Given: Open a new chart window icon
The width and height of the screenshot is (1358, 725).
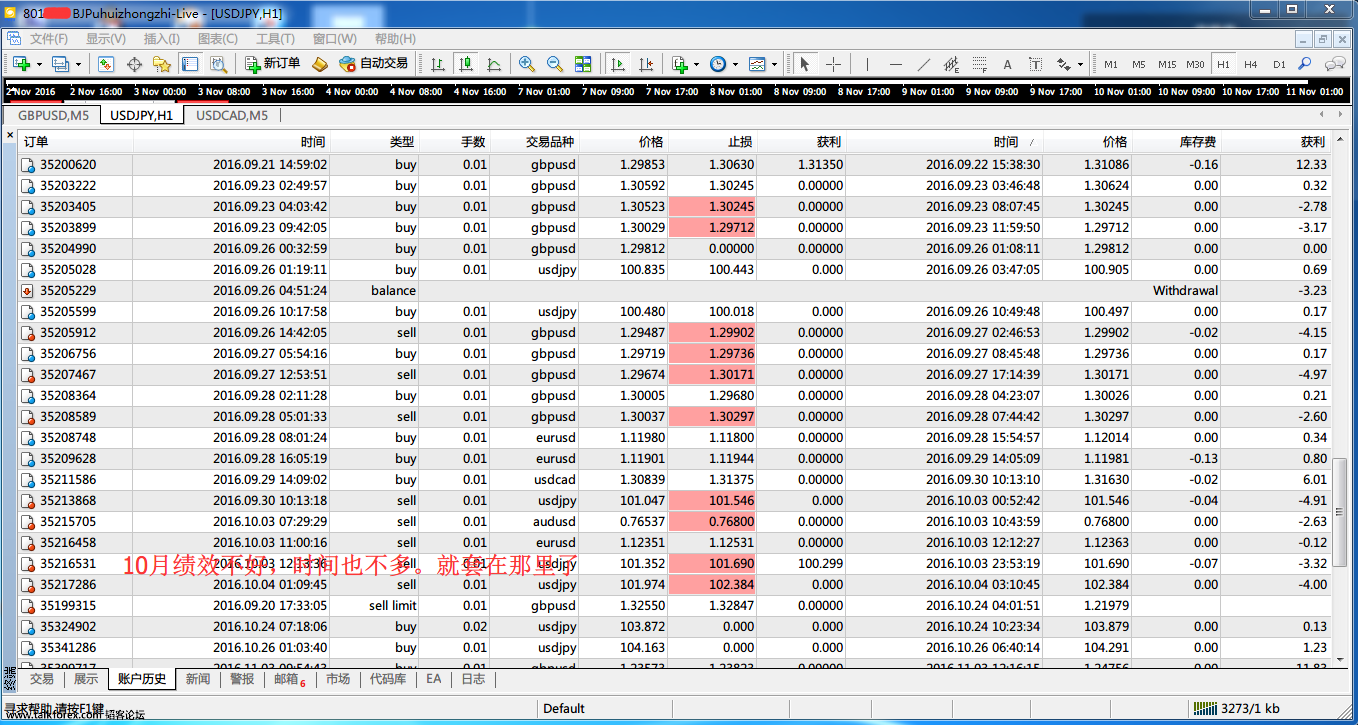Looking at the screenshot, I should point(21,64).
